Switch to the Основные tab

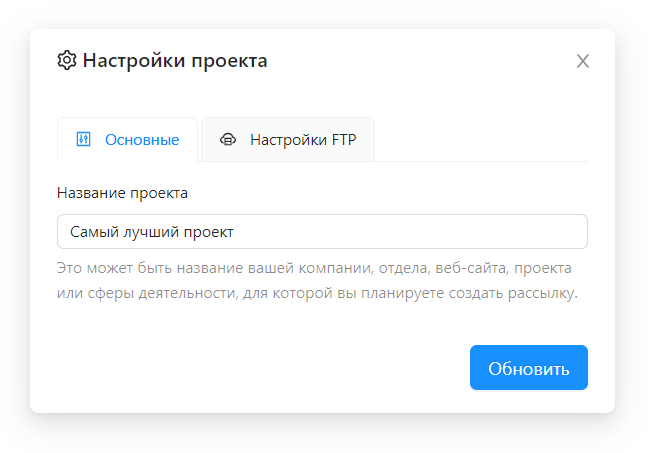click(127, 139)
